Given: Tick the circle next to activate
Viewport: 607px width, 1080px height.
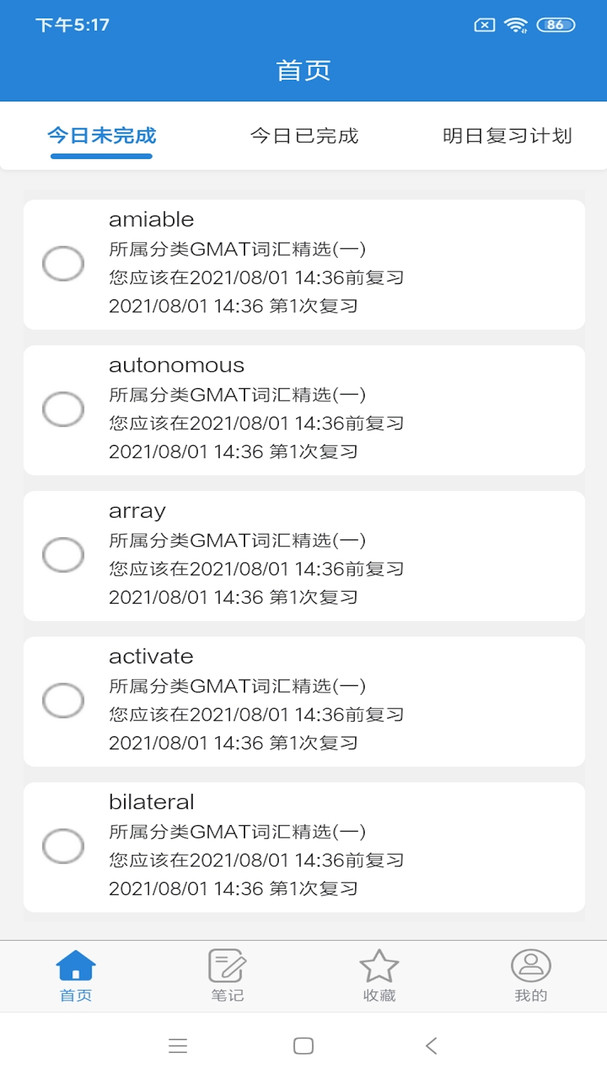Looking at the screenshot, I should [63, 701].
